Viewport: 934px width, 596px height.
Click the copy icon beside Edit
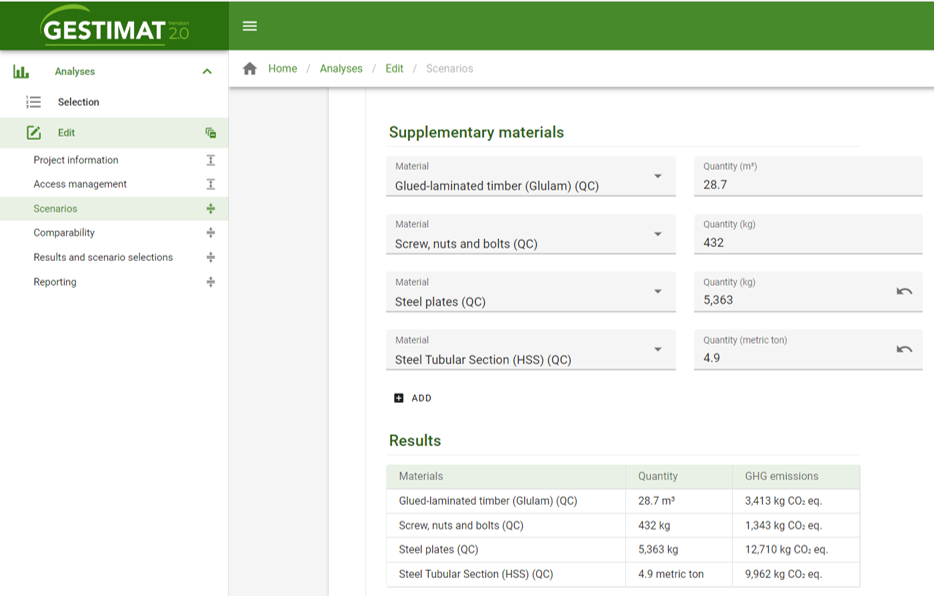pyautogui.click(x=210, y=133)
